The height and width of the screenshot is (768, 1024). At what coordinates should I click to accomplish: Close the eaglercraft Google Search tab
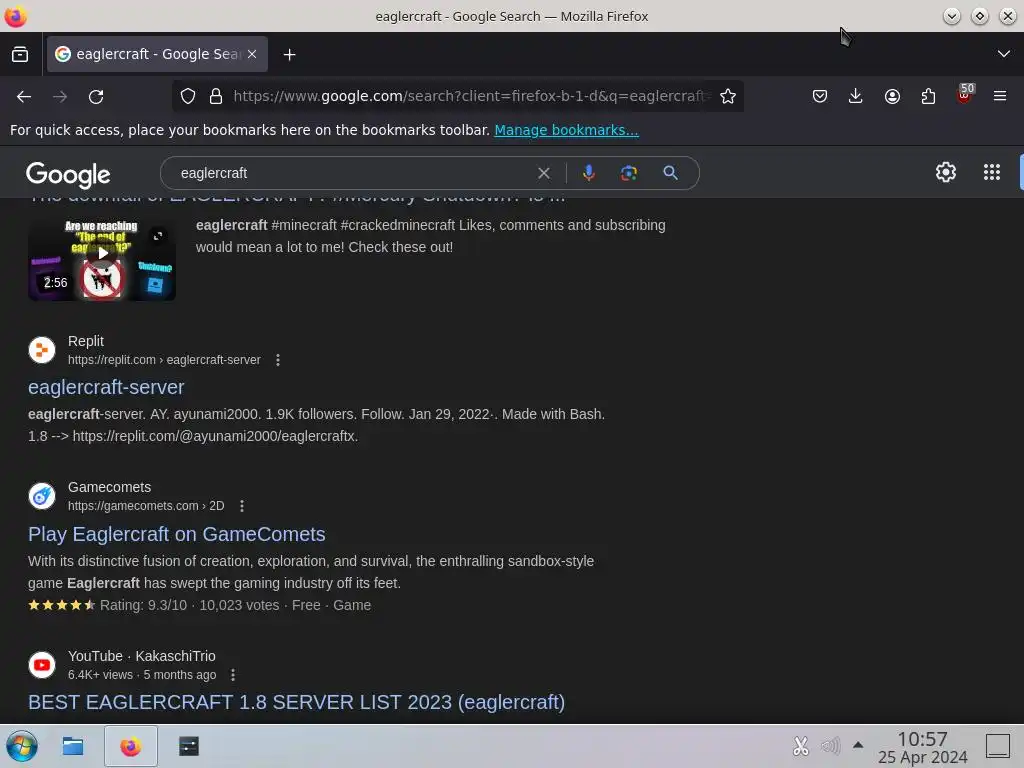point(252,54)
